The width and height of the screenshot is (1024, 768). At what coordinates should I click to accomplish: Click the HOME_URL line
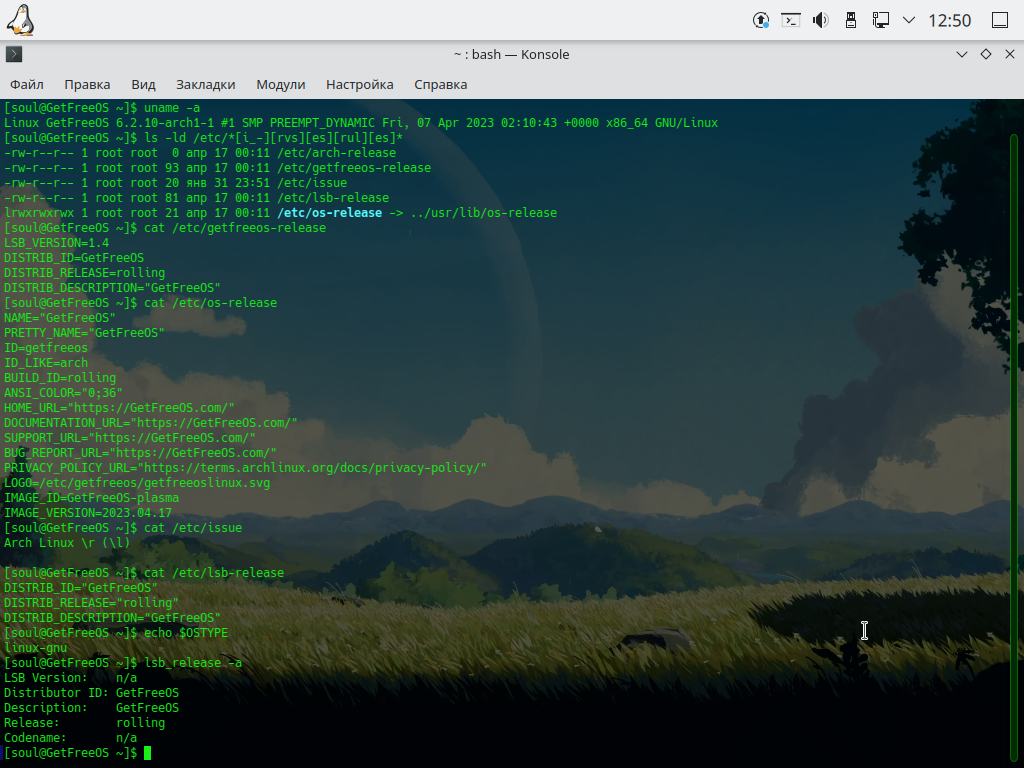[x=120, y=408]
